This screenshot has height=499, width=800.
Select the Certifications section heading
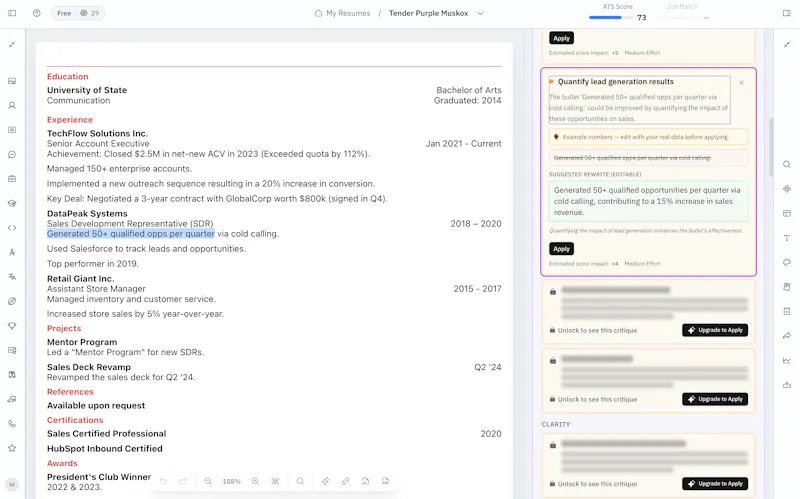click(75, 420)
